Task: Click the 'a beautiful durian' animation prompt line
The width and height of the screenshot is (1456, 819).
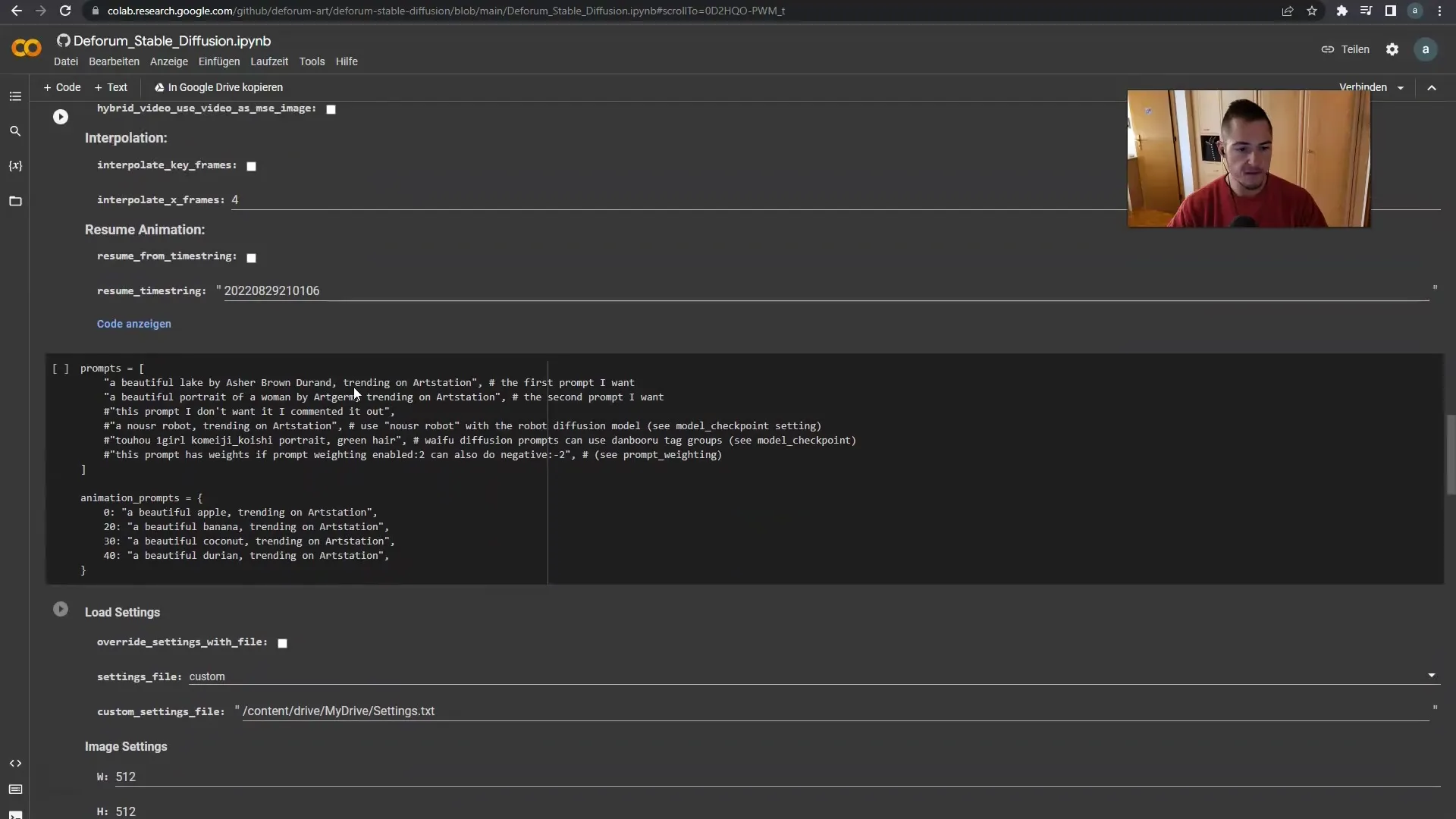Action: (246, 556)
